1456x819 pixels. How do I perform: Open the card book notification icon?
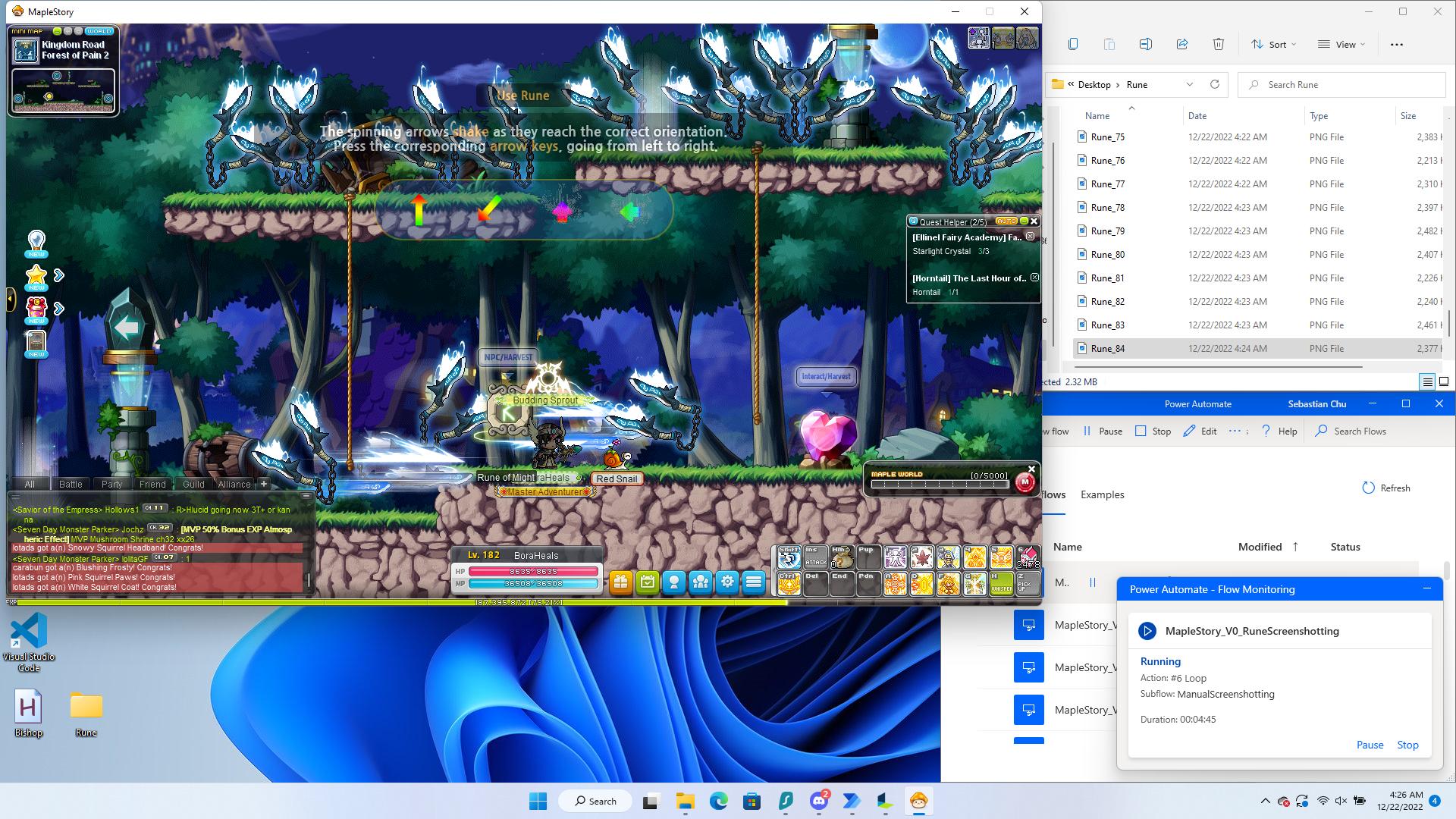36,344
